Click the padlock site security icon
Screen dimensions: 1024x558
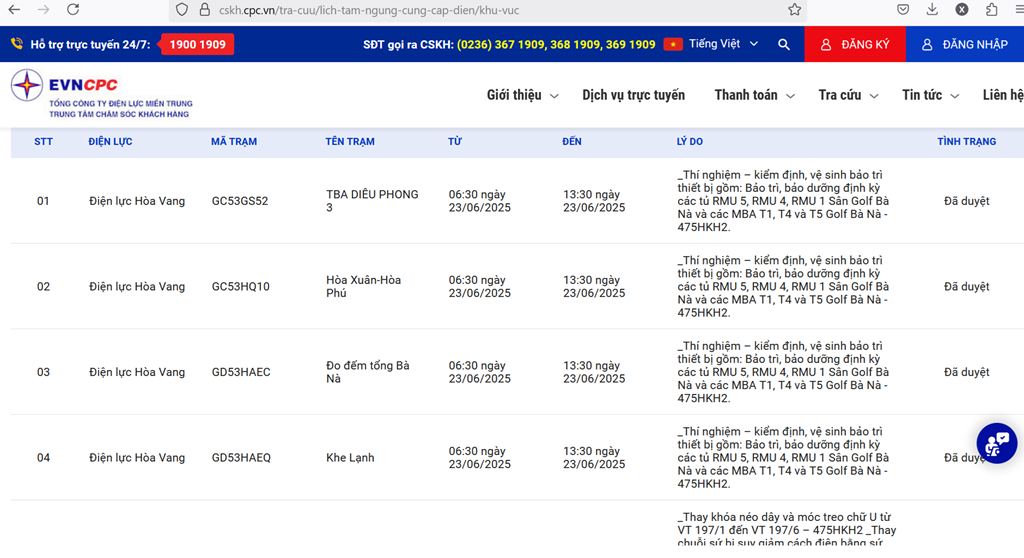click(x=204, y=10)
